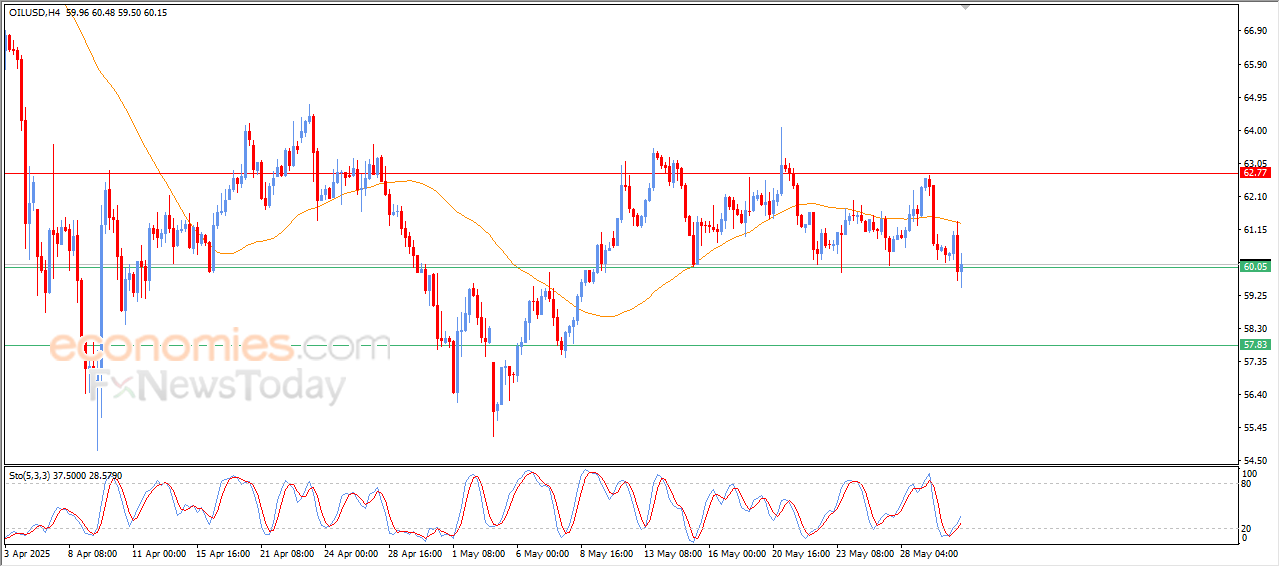Click the 24 Apr 00:00 time label
Viewport: 1280px width, 567px height.
coord(351,552)
